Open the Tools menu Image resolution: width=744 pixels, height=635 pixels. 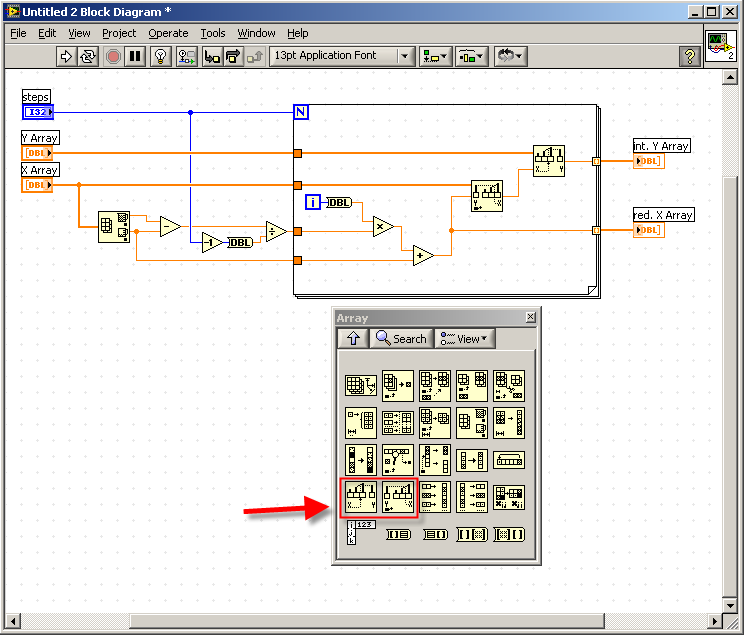(213, 33)
